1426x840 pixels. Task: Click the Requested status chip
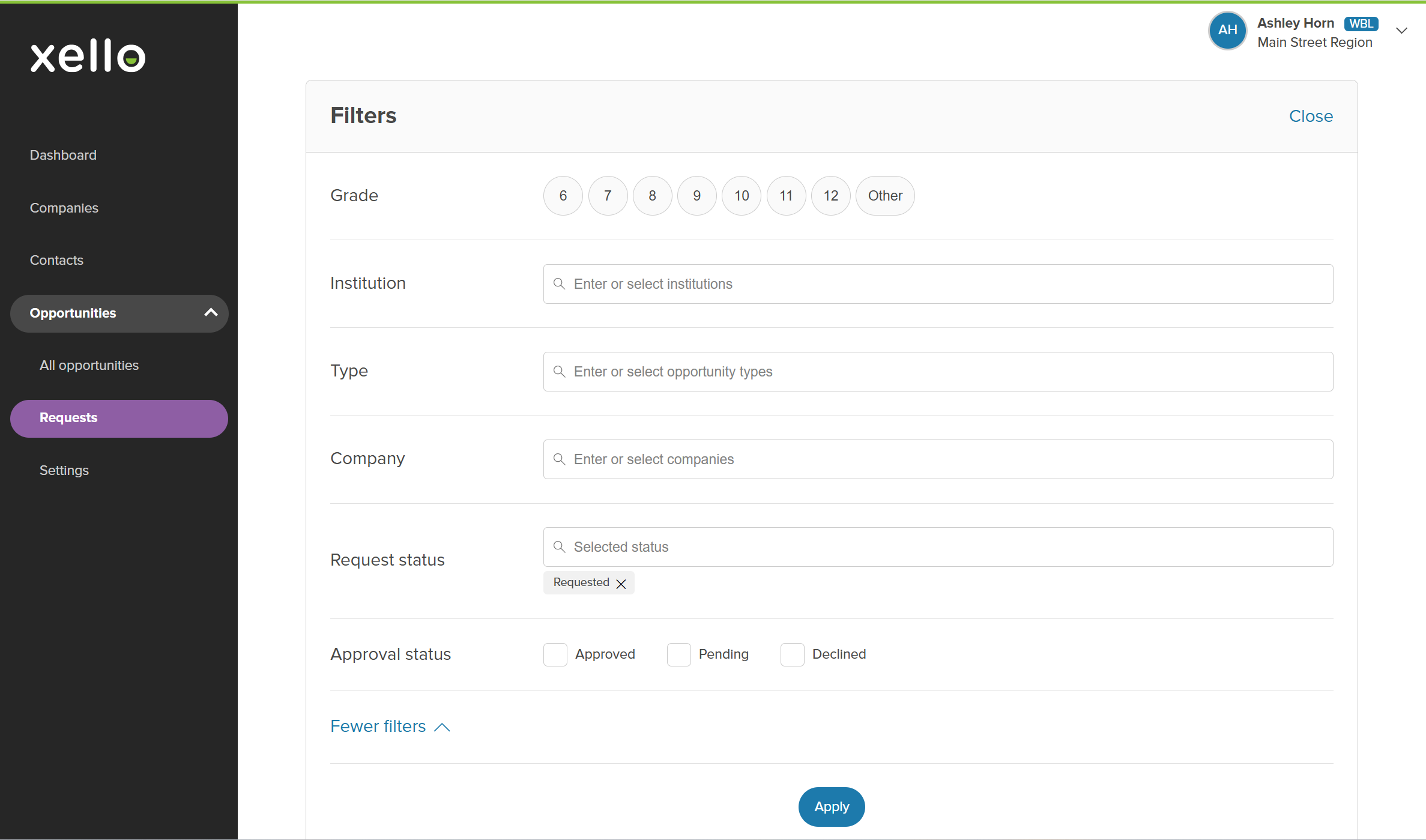tap(588, 582)
